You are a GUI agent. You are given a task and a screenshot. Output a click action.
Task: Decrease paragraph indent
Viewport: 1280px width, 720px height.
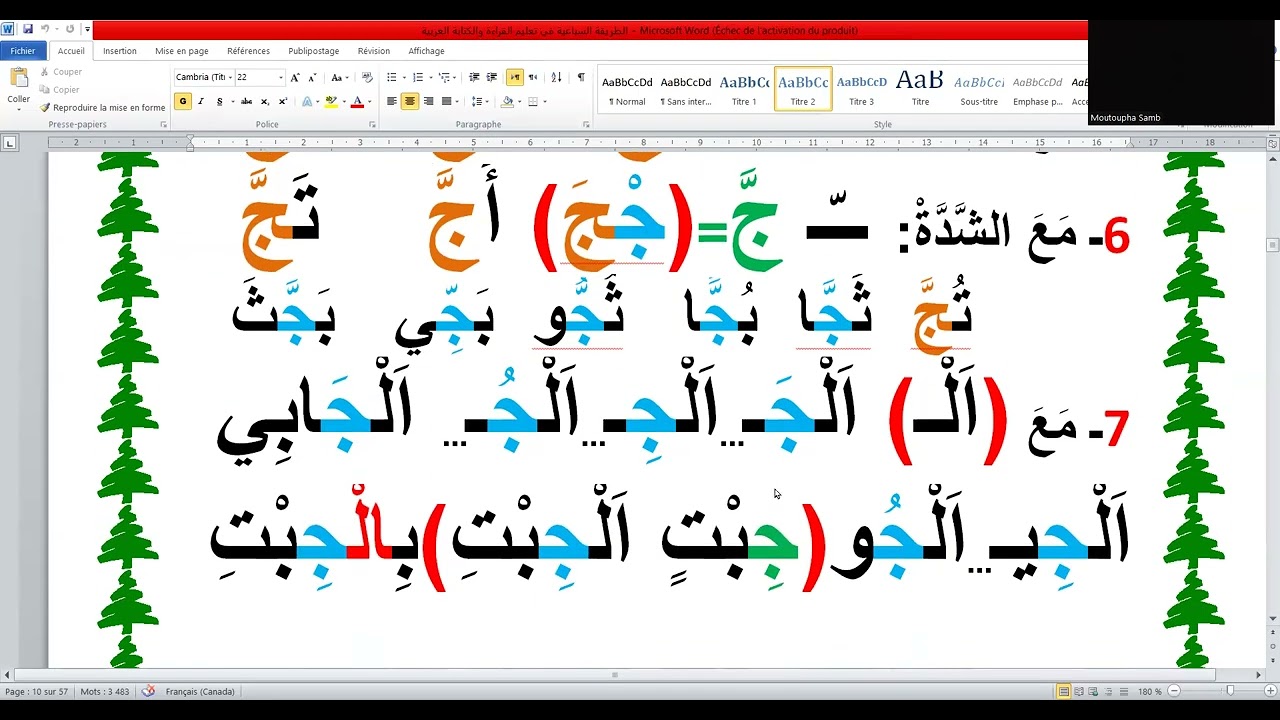[474, 77]
